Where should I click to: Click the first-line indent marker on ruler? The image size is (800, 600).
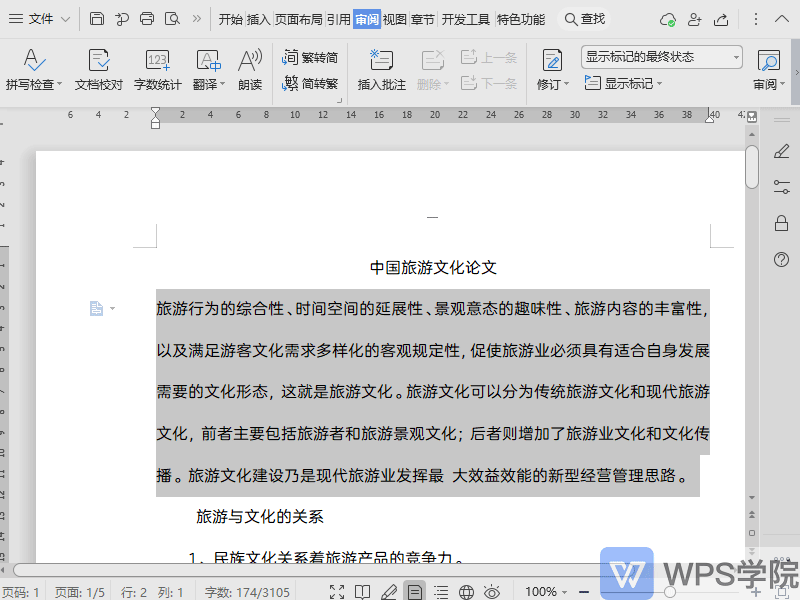point(156,112)
